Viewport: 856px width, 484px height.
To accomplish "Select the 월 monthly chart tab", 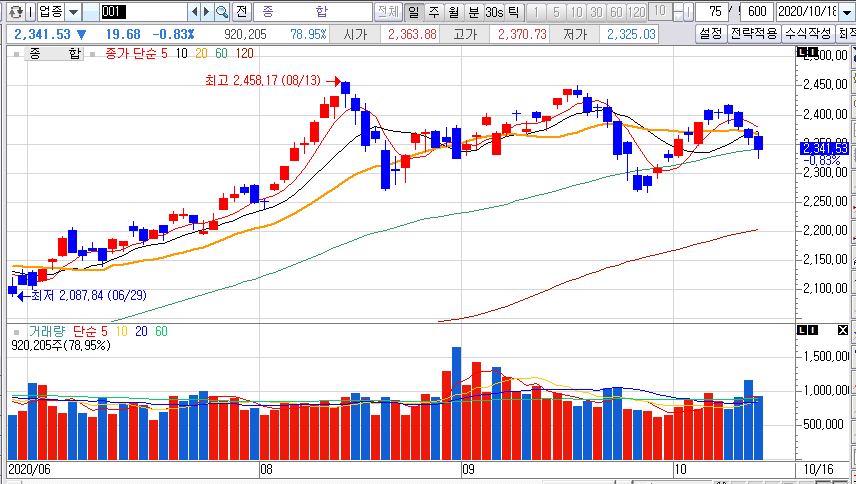I will coord(453,11).
